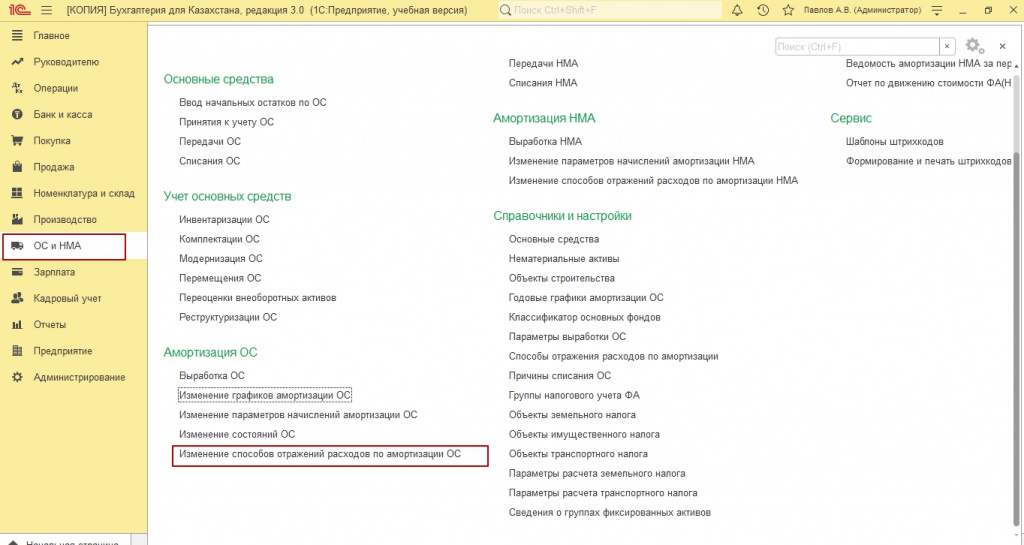Viewport: 1024px width, 545px height.
Task: Open Модернизация ОС
Action: pos(221,259)
